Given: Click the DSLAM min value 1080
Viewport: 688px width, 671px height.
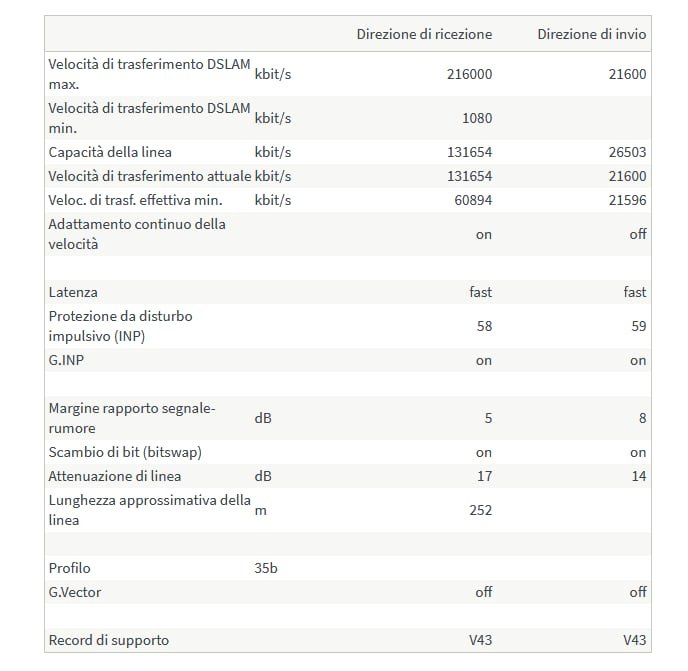Looking at the screenshot, I should tap(476, 118).
